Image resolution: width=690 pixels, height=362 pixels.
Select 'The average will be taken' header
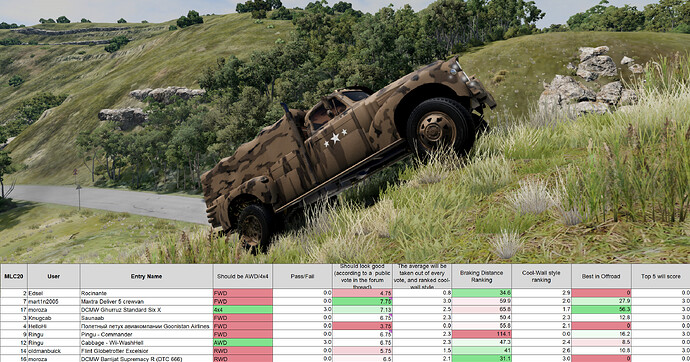click(x=422, y=276)
